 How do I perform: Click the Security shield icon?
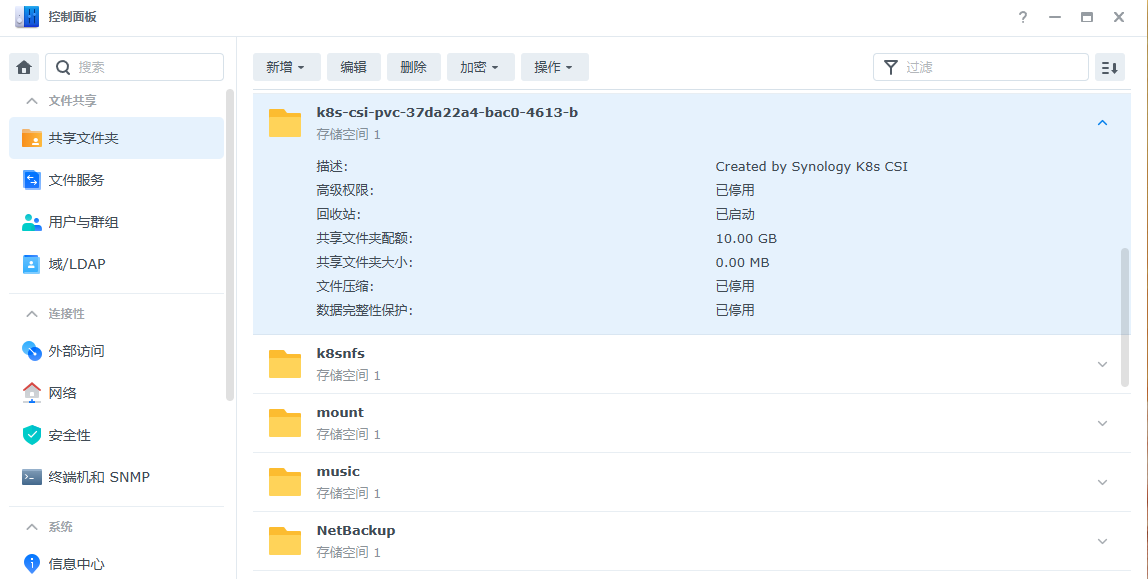coord(31,435)
